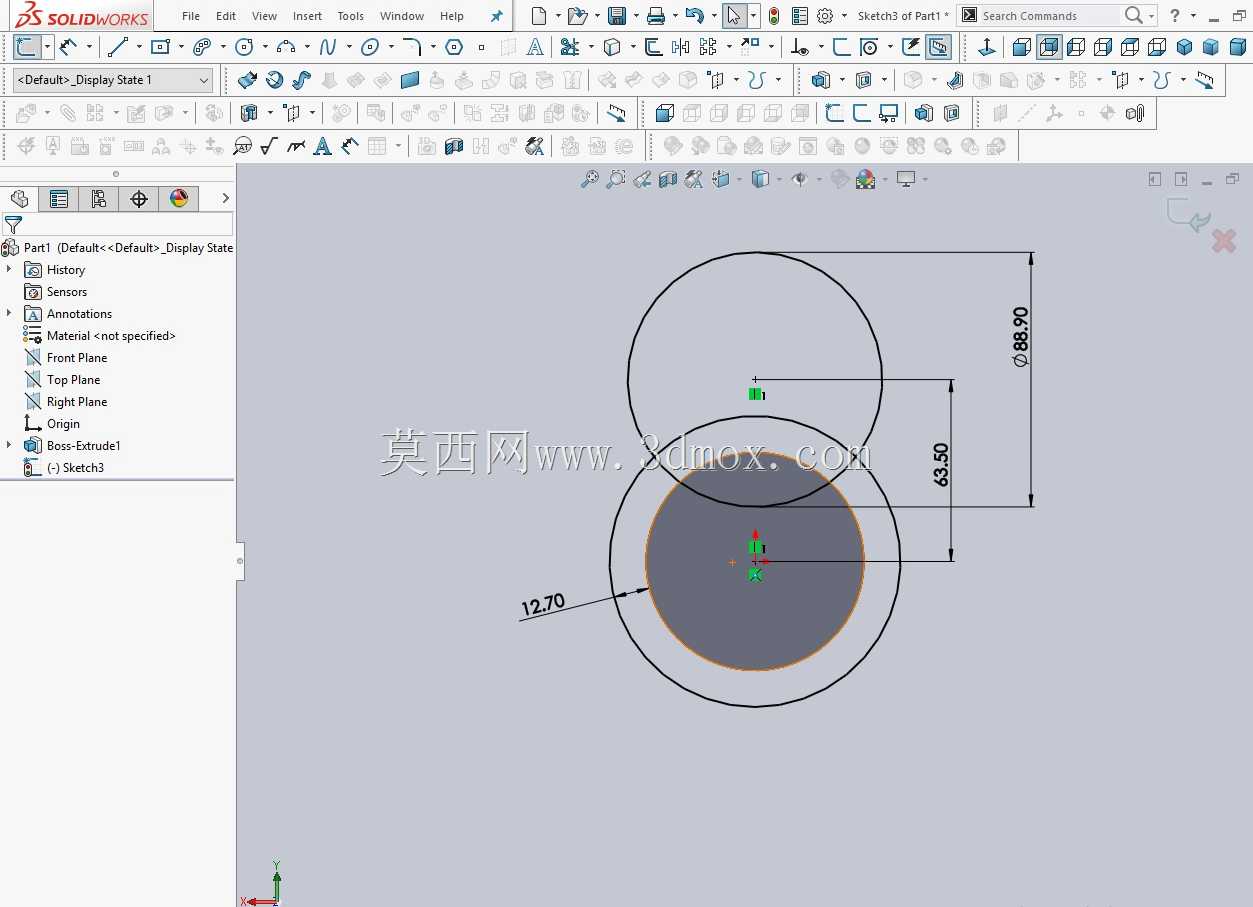The image size is (1253, 907).
Task: Click the red X to cancel sketch
Action: [x=1224, y=241]
